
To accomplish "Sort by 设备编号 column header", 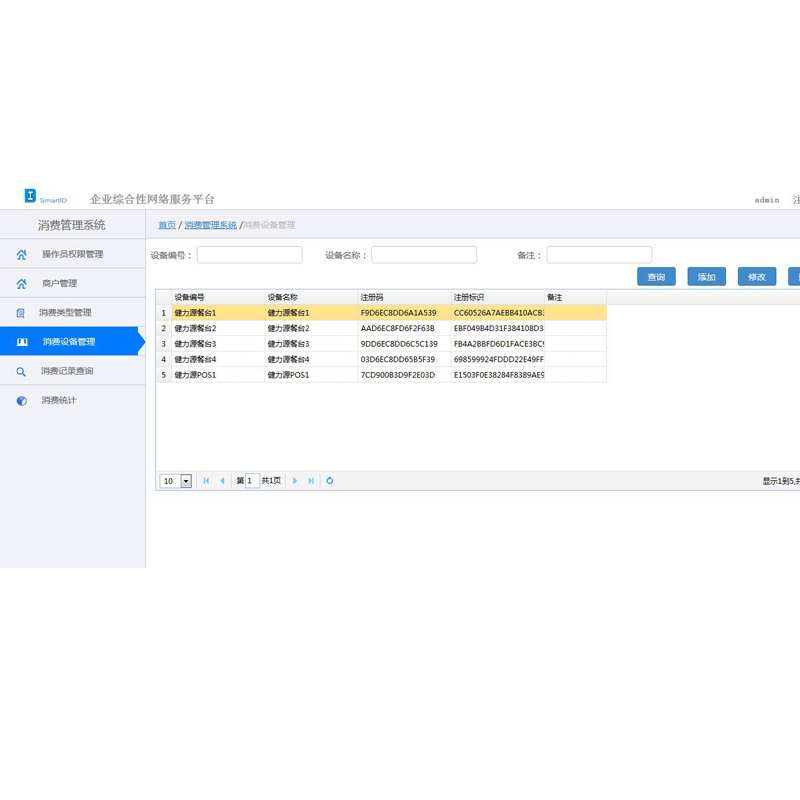I will (218, 297).
